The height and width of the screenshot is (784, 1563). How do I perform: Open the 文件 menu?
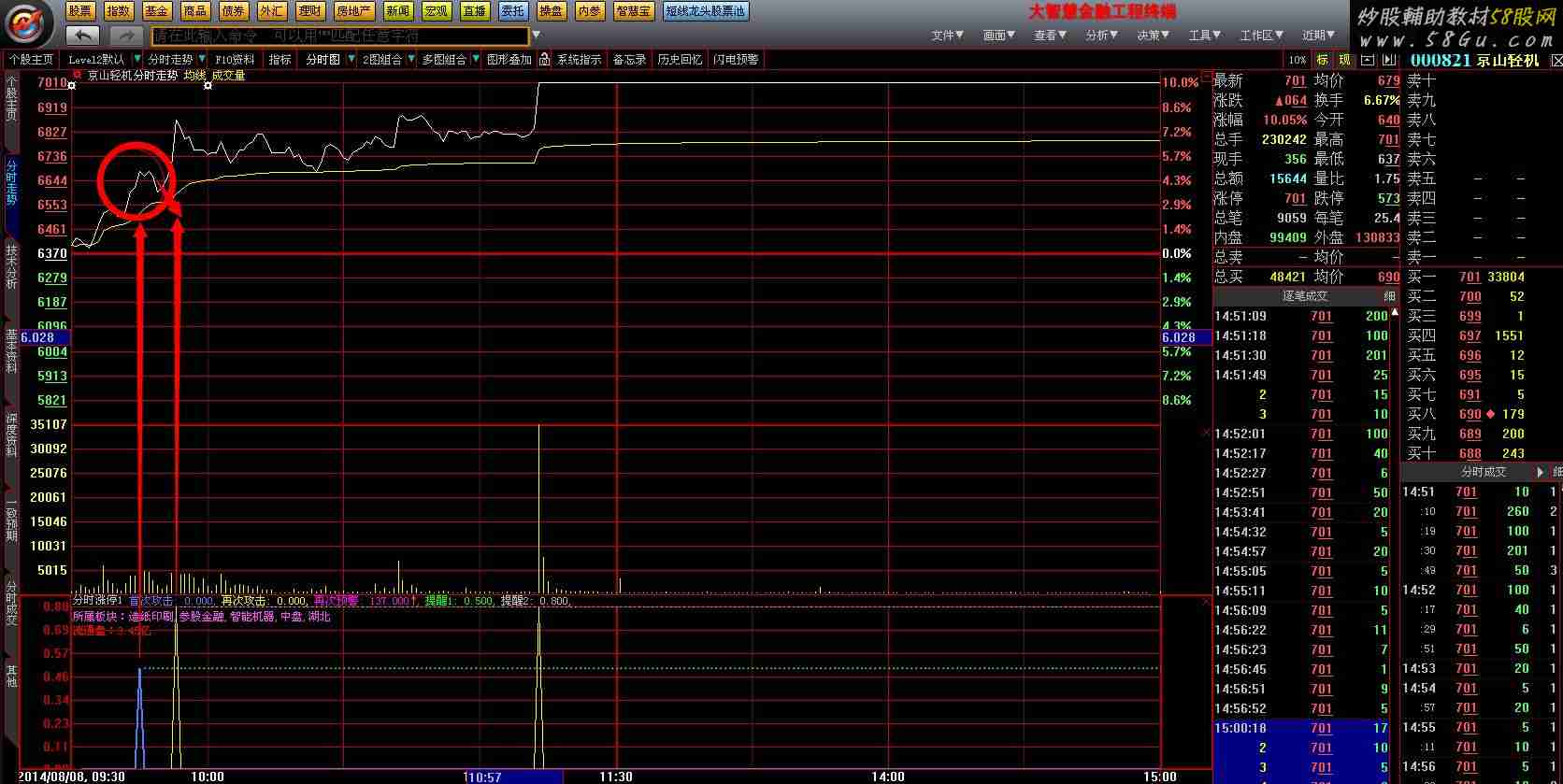[x=947, y=35]
